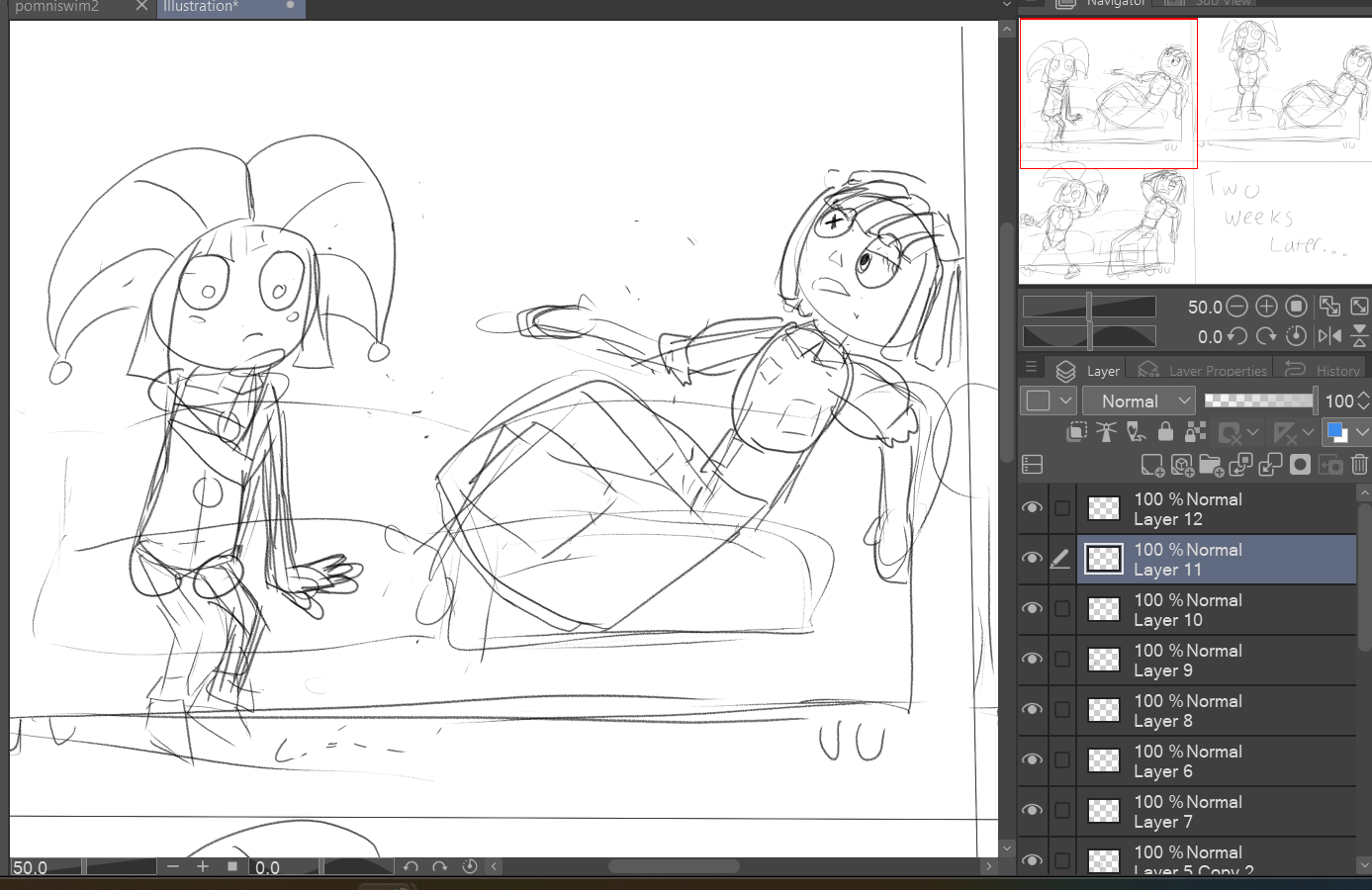The width and height of the screenshot is (1372, 890).
Task: Zoom in using the bottom bar plus
Action: point(203,866)
